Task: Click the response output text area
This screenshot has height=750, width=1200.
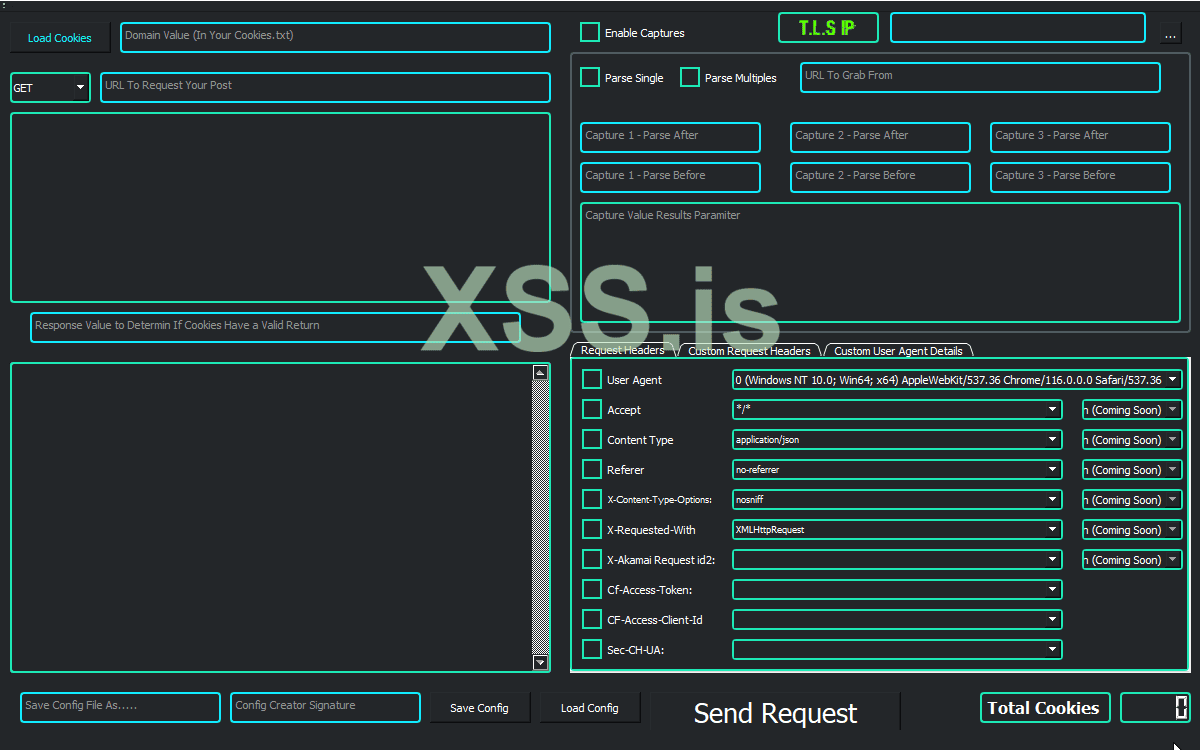Action: (271, 517)
